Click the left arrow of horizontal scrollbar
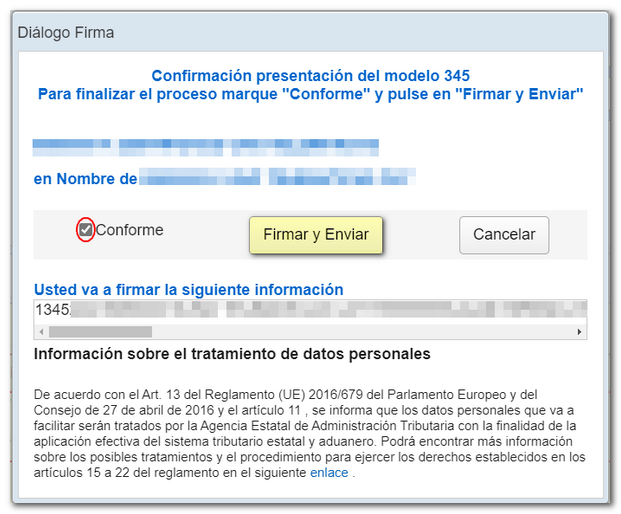 coord(41,331)
